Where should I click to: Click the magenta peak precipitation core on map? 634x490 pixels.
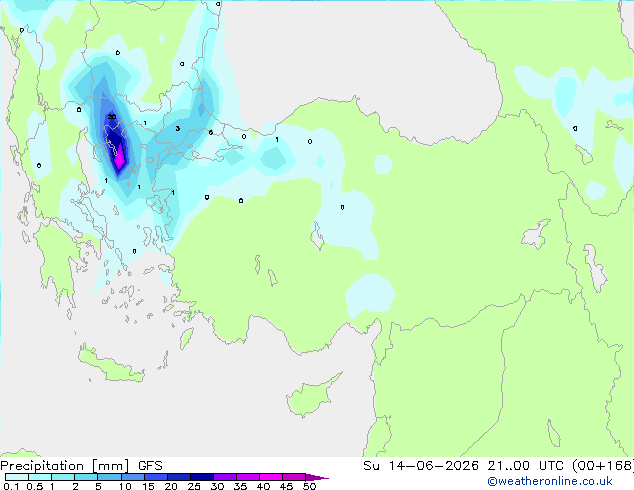pyautogui.click(x=120, y=157)
